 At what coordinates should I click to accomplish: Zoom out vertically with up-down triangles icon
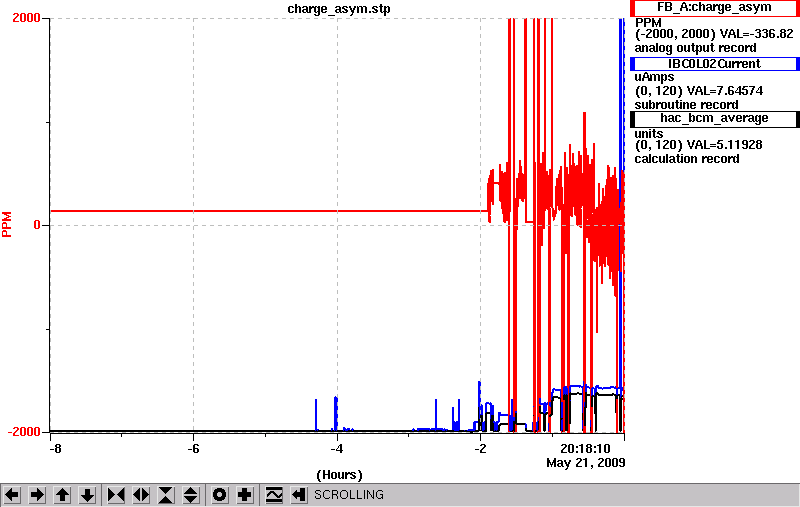tap(191, 495)
